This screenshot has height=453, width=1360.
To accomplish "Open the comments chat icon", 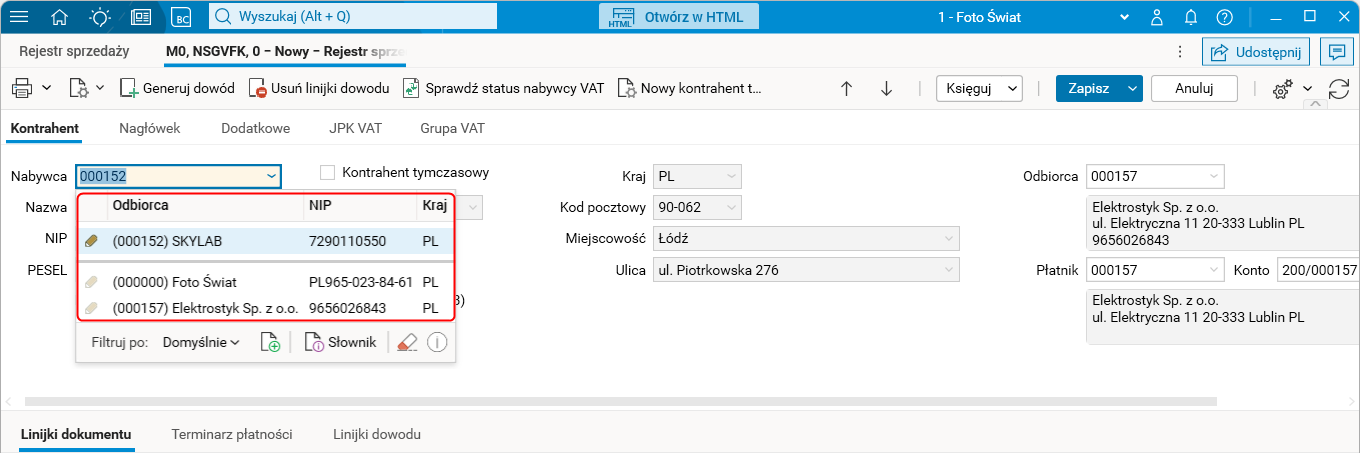I will click(x=1335, y=52).
